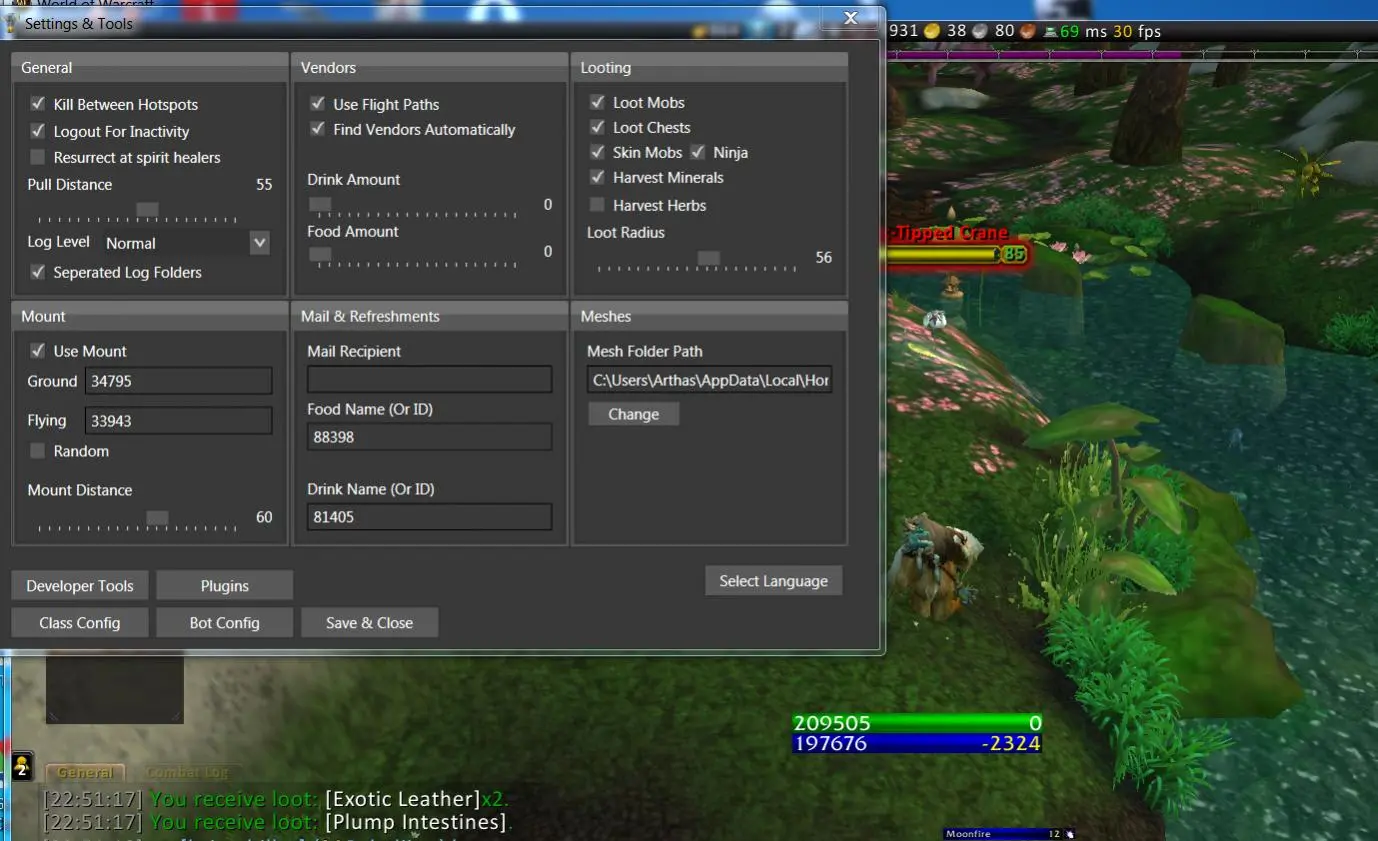Uncheck Use Mount option
Viewport: 1378px width, 841px height.
click(38, 351)
